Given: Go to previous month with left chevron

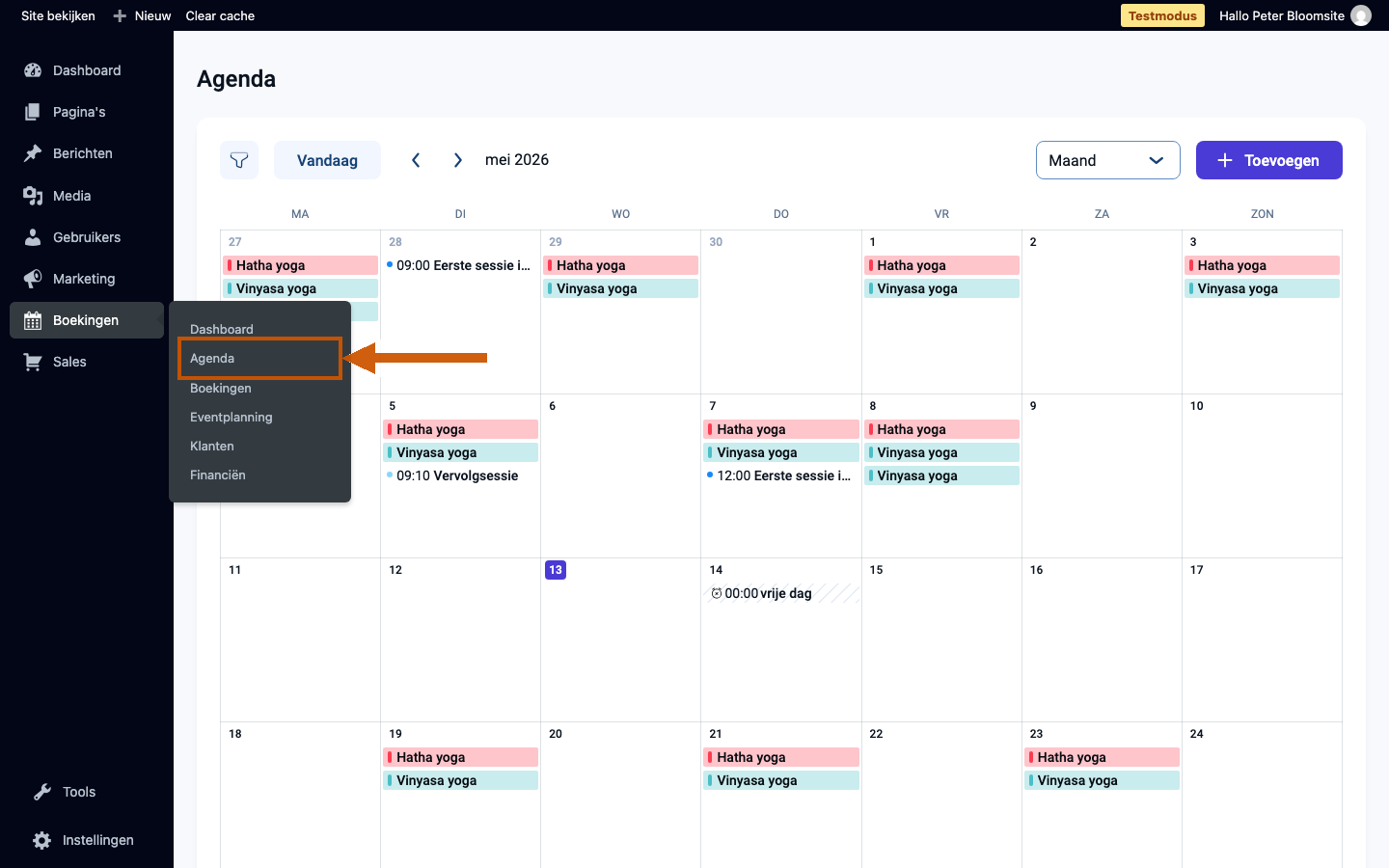Looking at the screenshot, I should tap(416, 160).
